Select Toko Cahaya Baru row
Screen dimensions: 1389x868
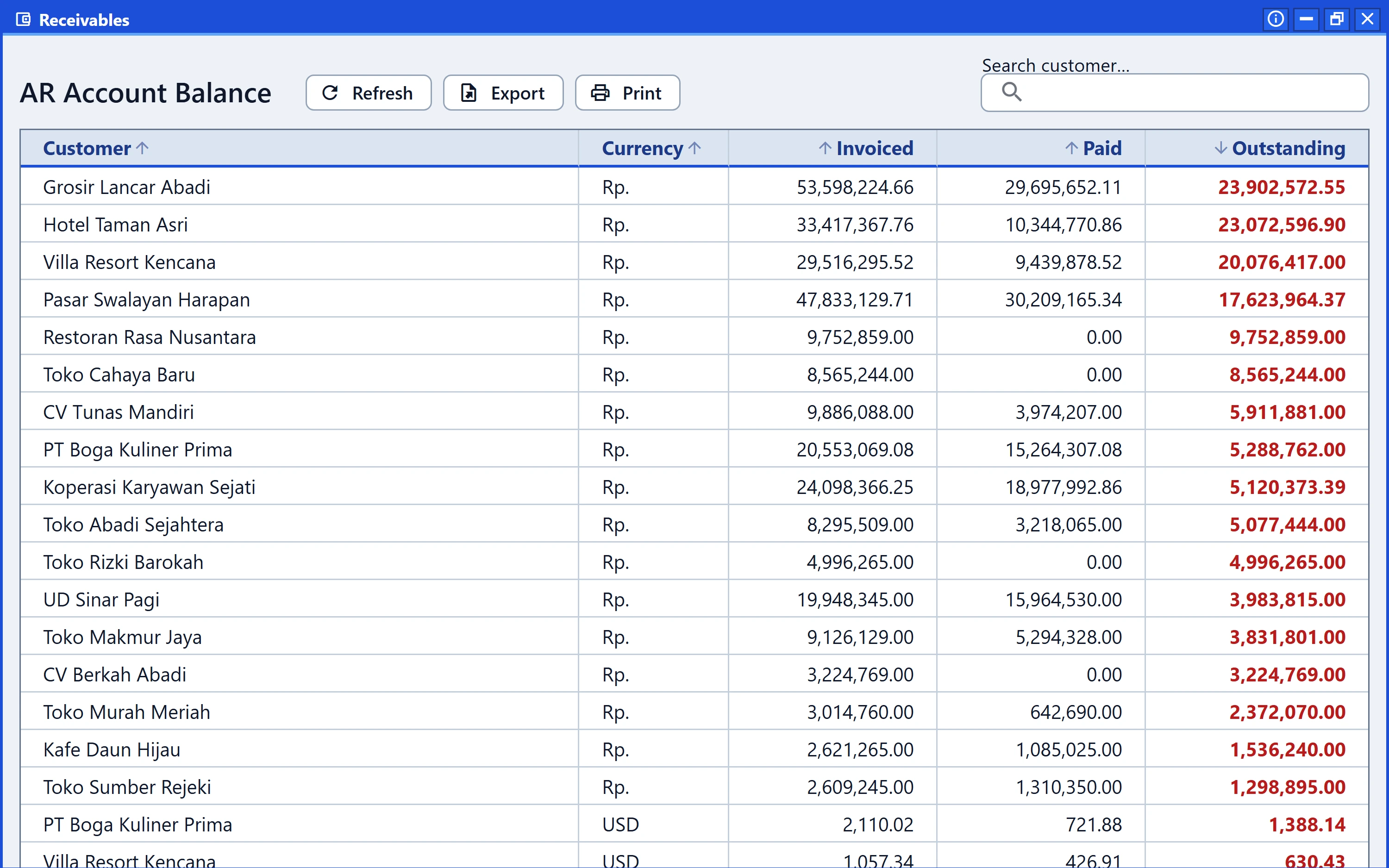coord(694,375)
